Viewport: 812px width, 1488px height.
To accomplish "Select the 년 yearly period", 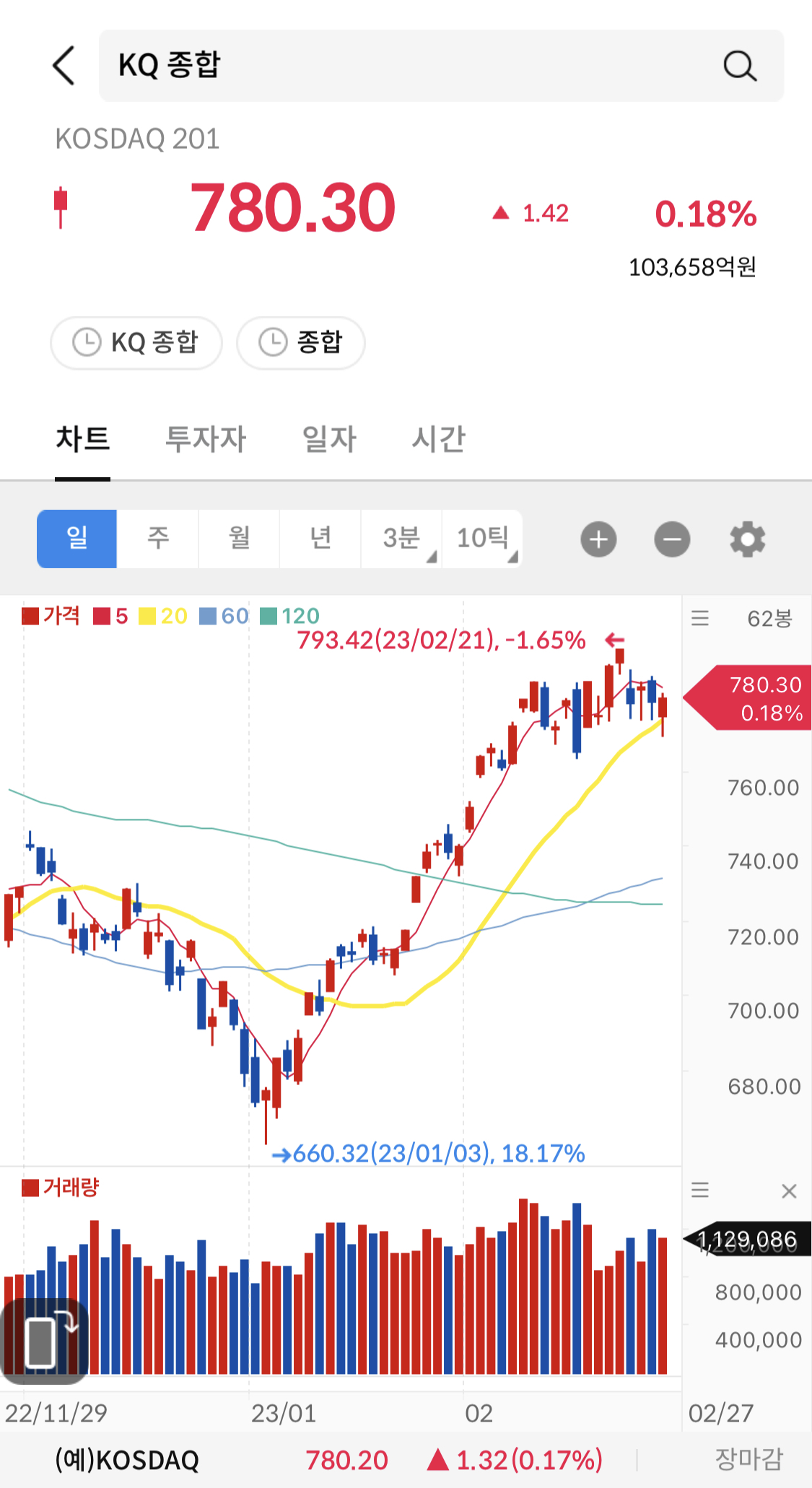I will (320, 539).
